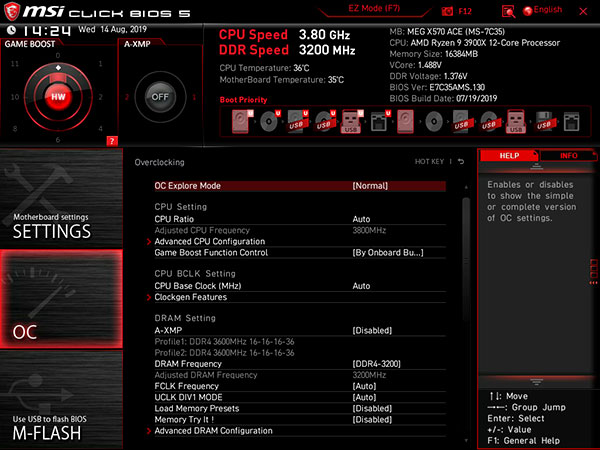This screenshot has width=600, height=450.
Task: Click the Profile1: DDR4 3600MHz line
Action: click(224, 342)
